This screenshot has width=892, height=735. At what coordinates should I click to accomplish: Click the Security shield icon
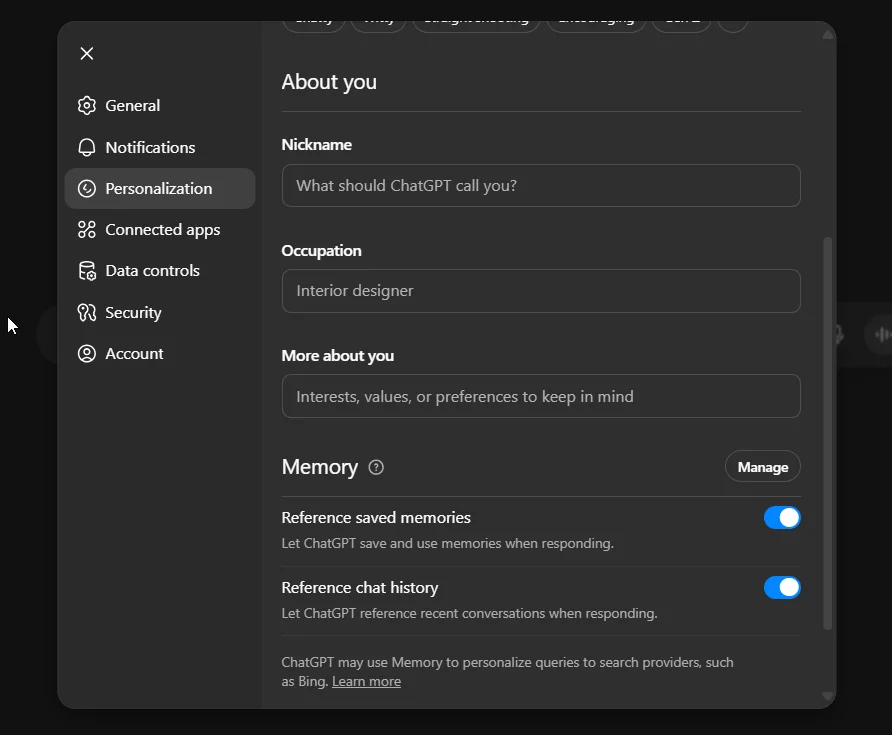(x=86, y=312)
